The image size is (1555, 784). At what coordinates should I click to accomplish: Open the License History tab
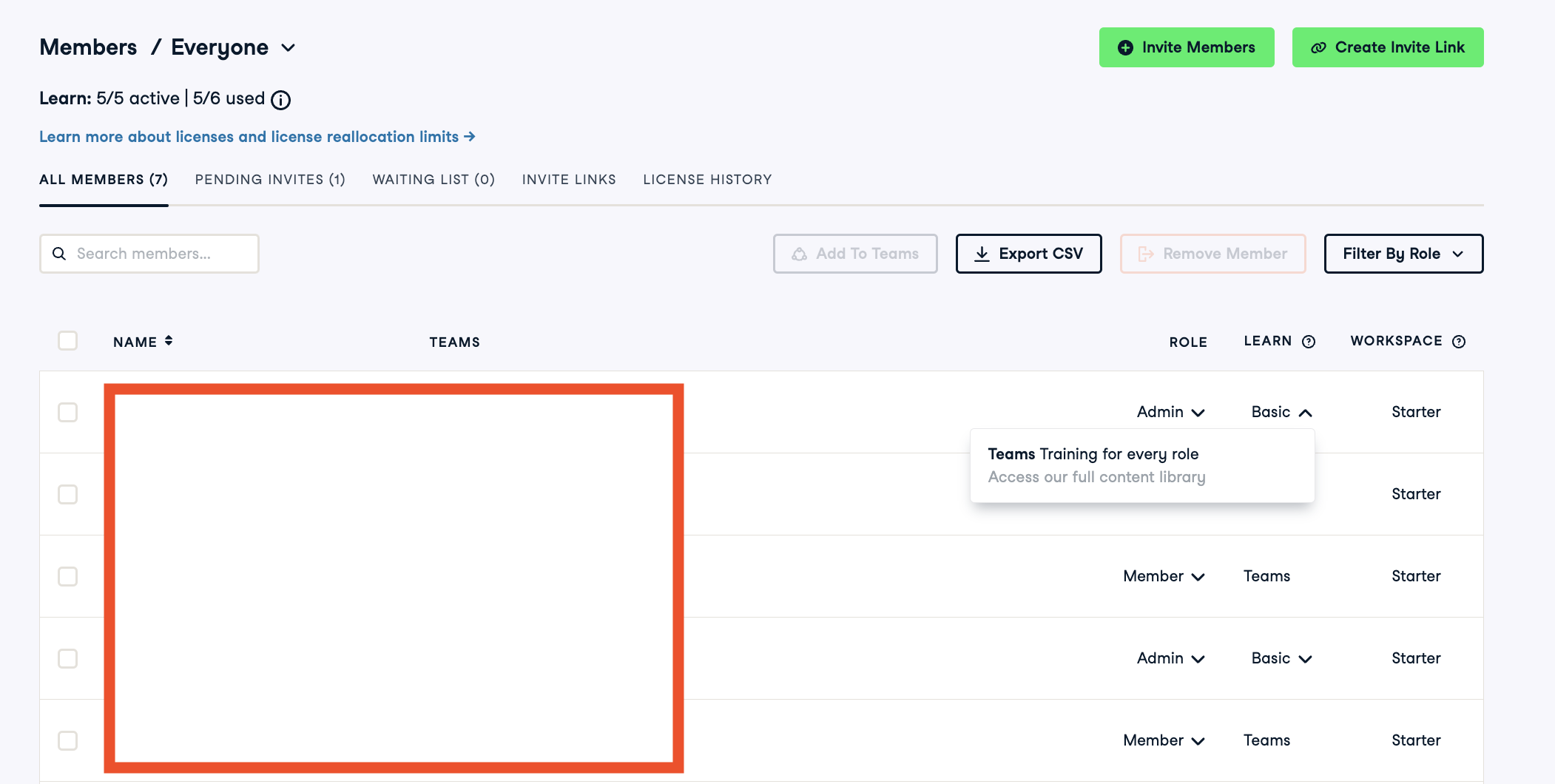click(707, 180)
